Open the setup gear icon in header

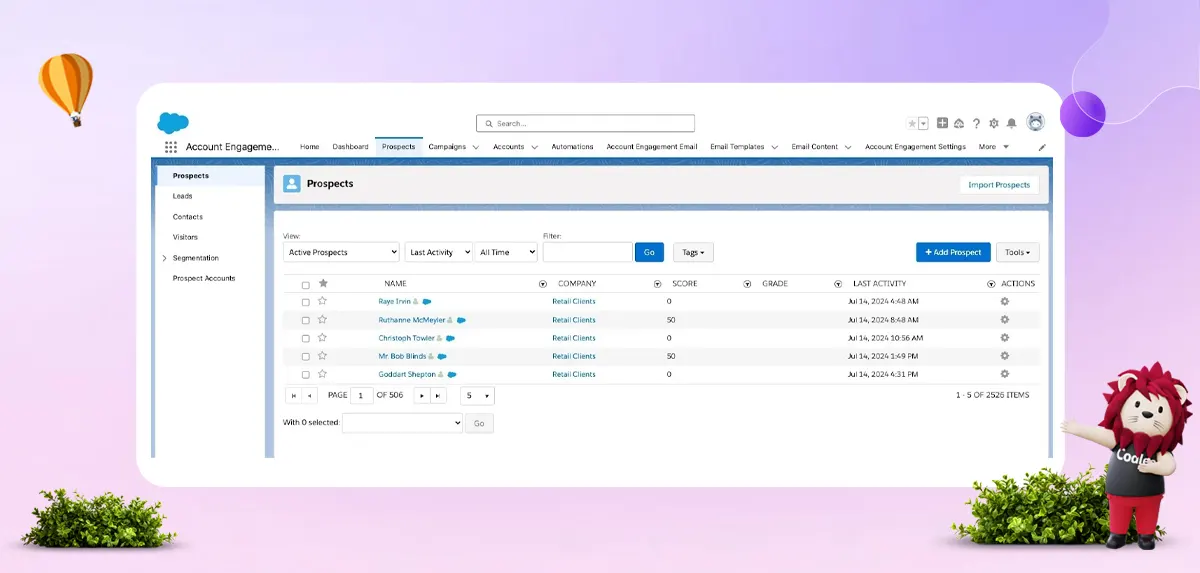coord(993,123)
